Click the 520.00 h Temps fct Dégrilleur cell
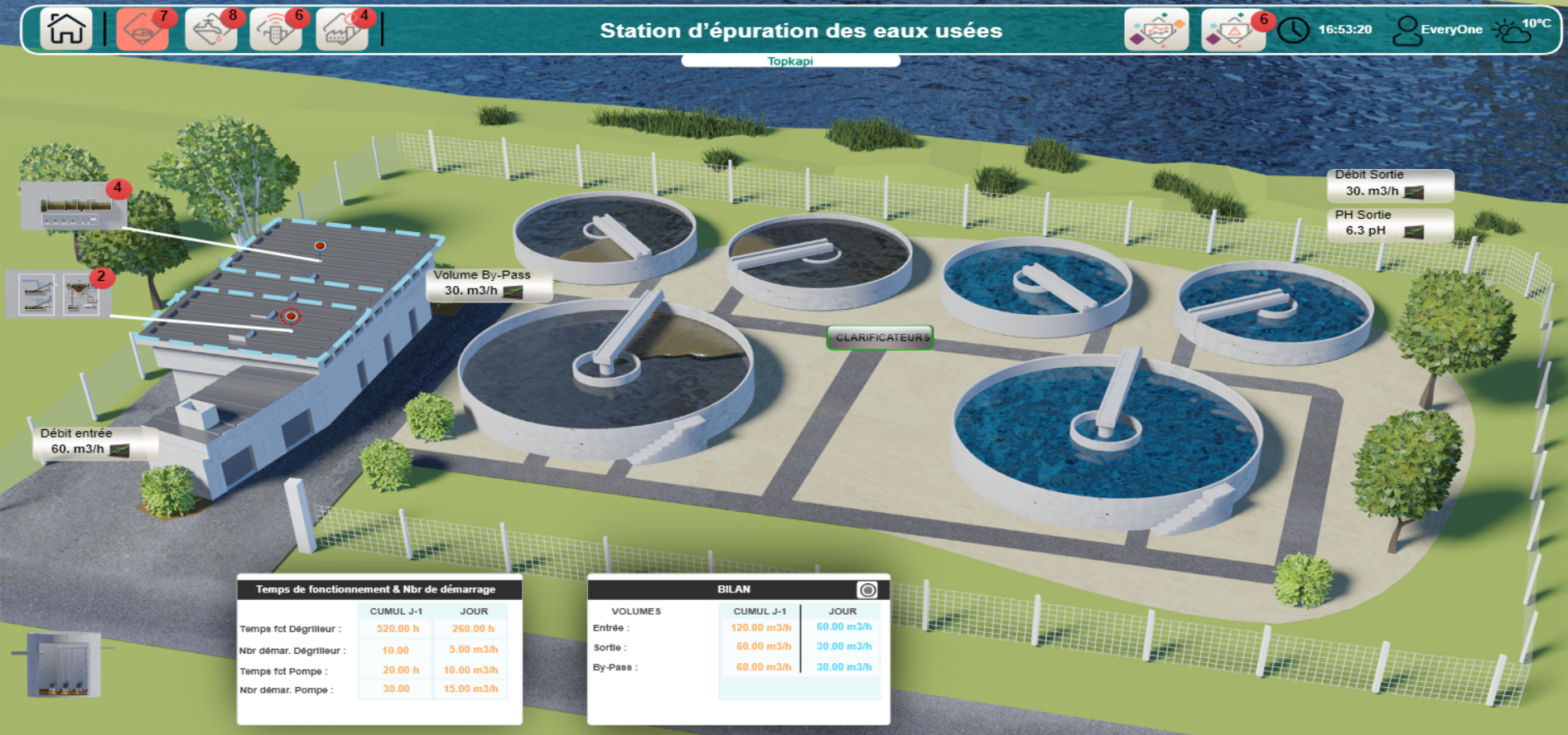 tap(397, 629)
